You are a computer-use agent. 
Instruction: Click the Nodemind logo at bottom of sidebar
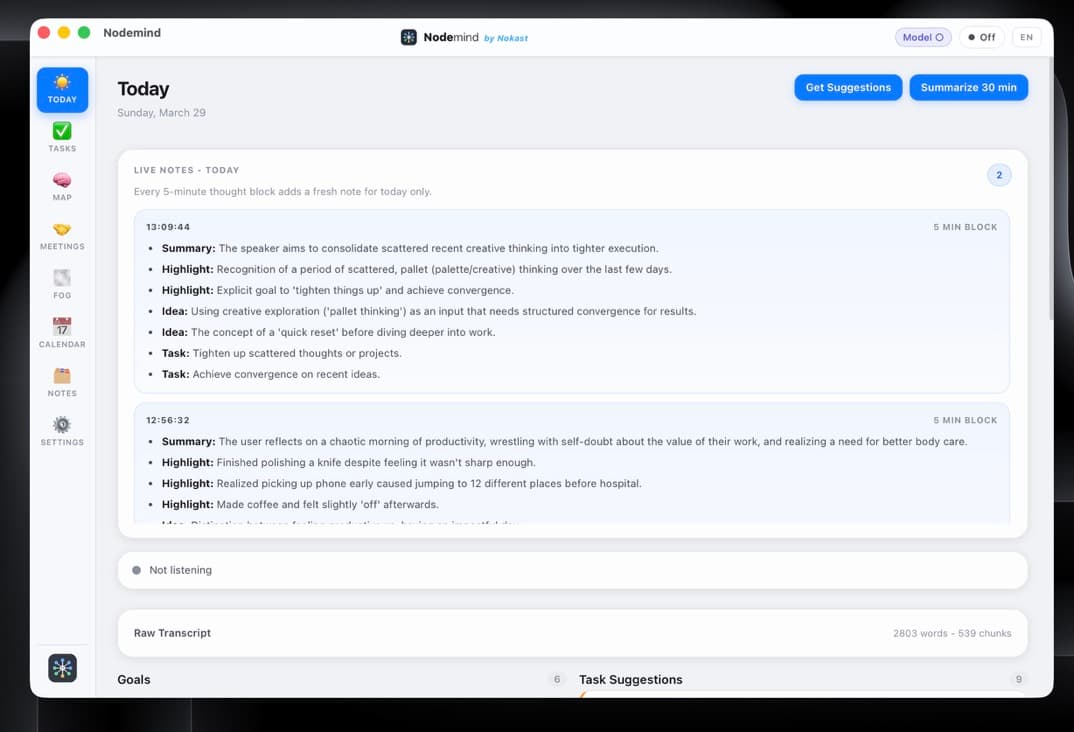coord(62,667)
